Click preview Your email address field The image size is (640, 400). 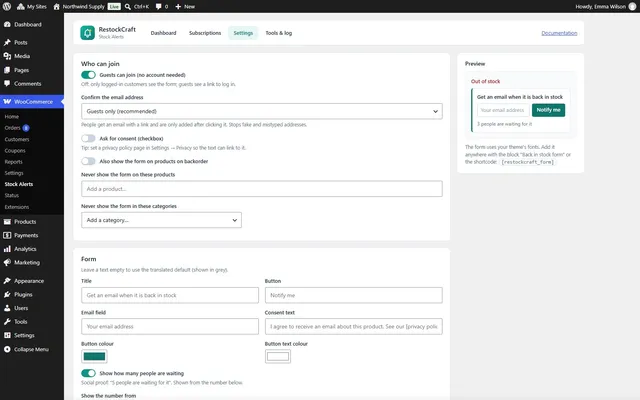(503, 110)
